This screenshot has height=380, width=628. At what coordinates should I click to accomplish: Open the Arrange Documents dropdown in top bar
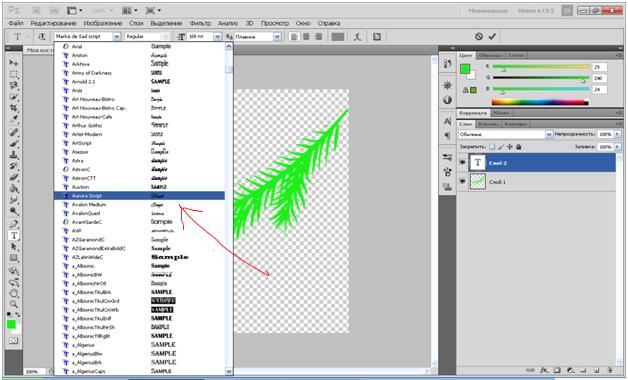(131, 10)
